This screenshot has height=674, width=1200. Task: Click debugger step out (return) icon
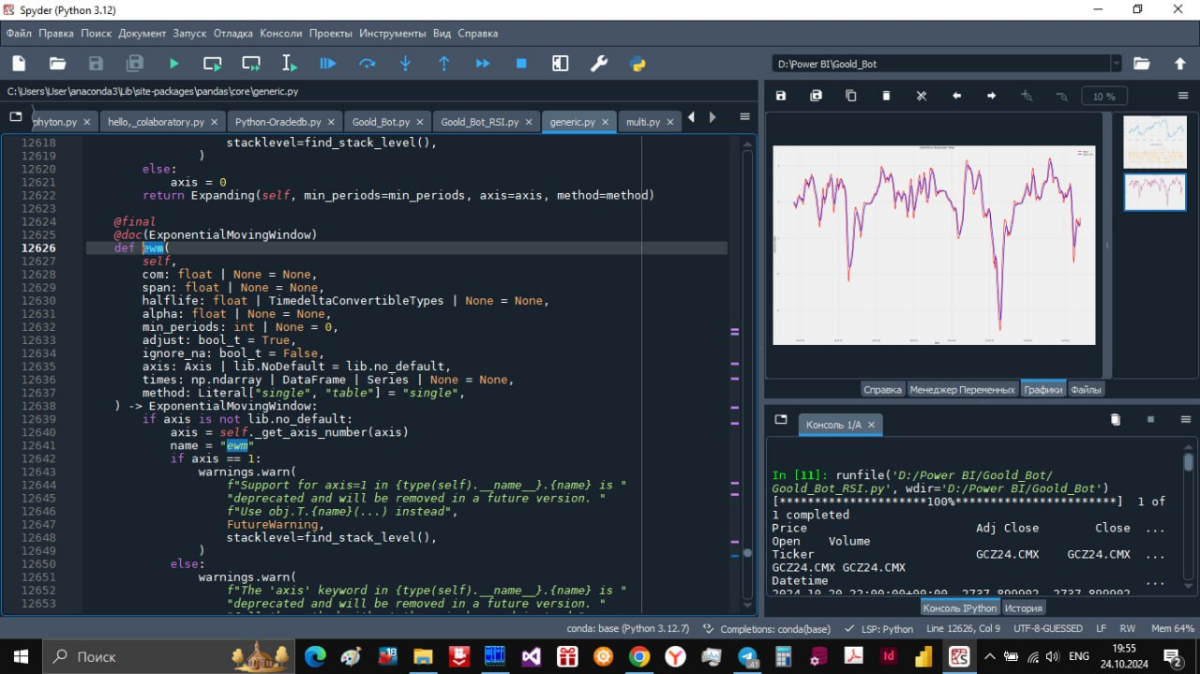click(444, 63)
